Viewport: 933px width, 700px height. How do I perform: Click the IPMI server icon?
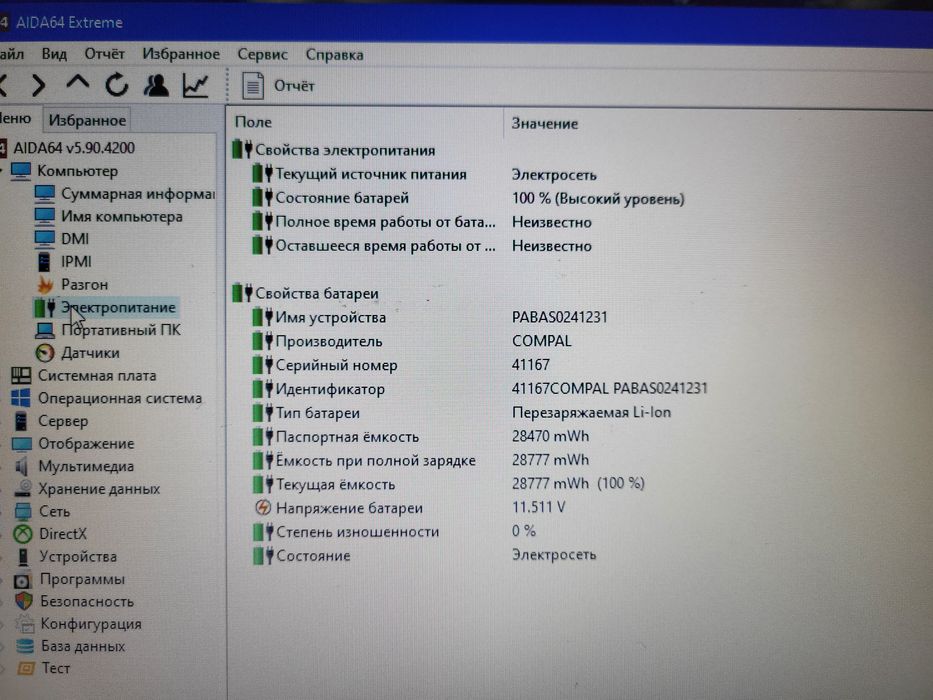point(44,261)
